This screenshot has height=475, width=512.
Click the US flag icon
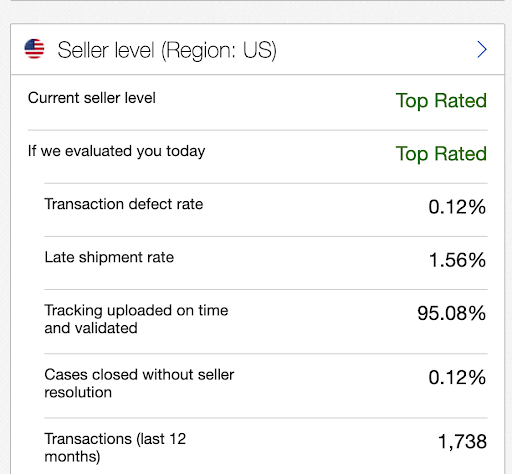(x=34, y=49)
